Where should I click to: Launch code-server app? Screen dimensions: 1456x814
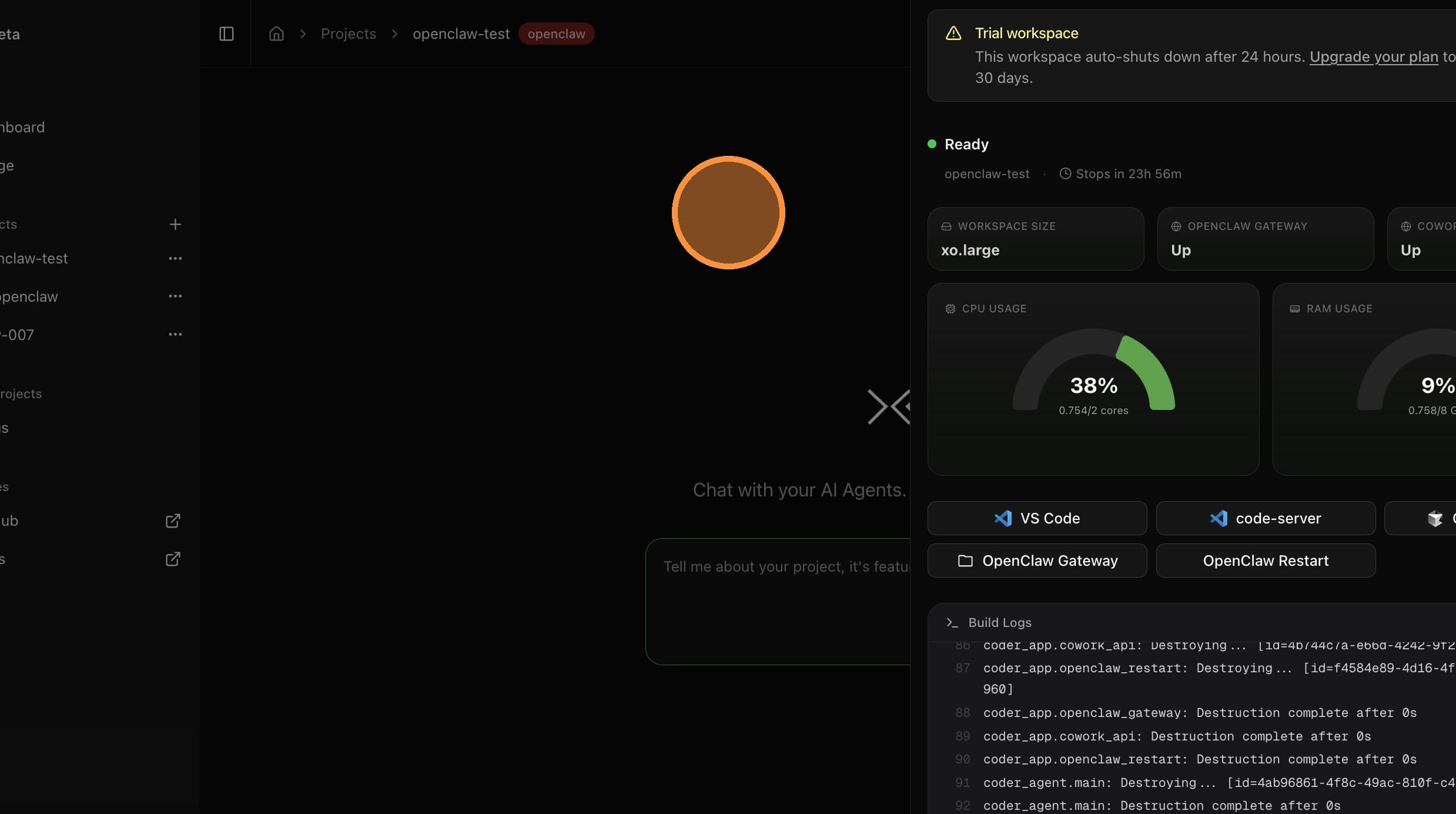[1266, 518]
